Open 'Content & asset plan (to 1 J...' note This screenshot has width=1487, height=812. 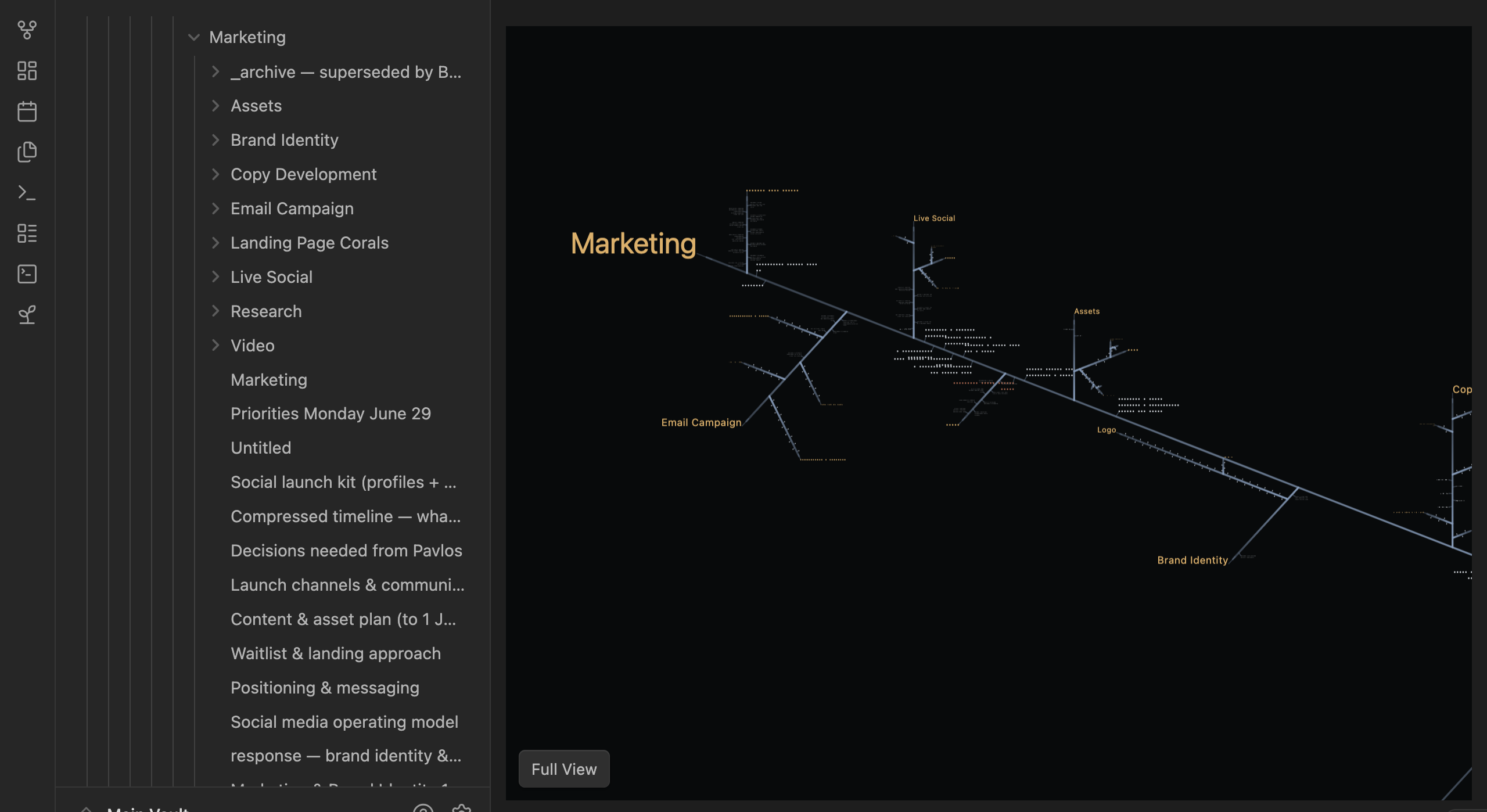pos(343,619)
